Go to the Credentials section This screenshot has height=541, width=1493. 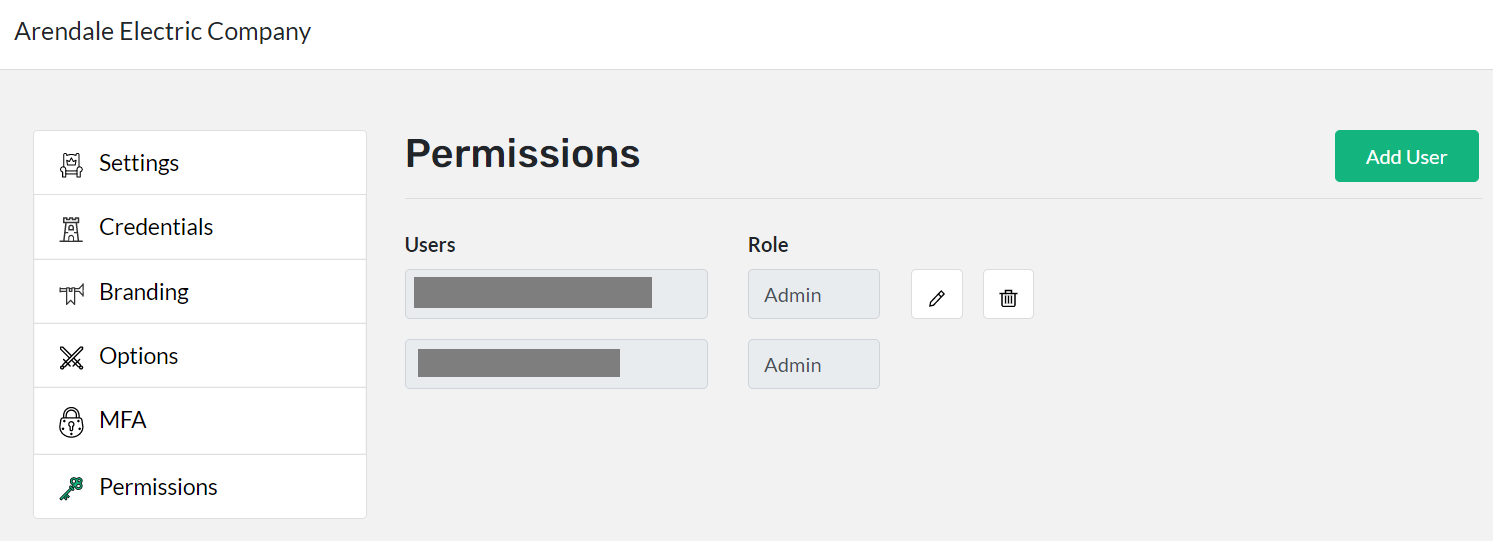click(x=156, y=227)
